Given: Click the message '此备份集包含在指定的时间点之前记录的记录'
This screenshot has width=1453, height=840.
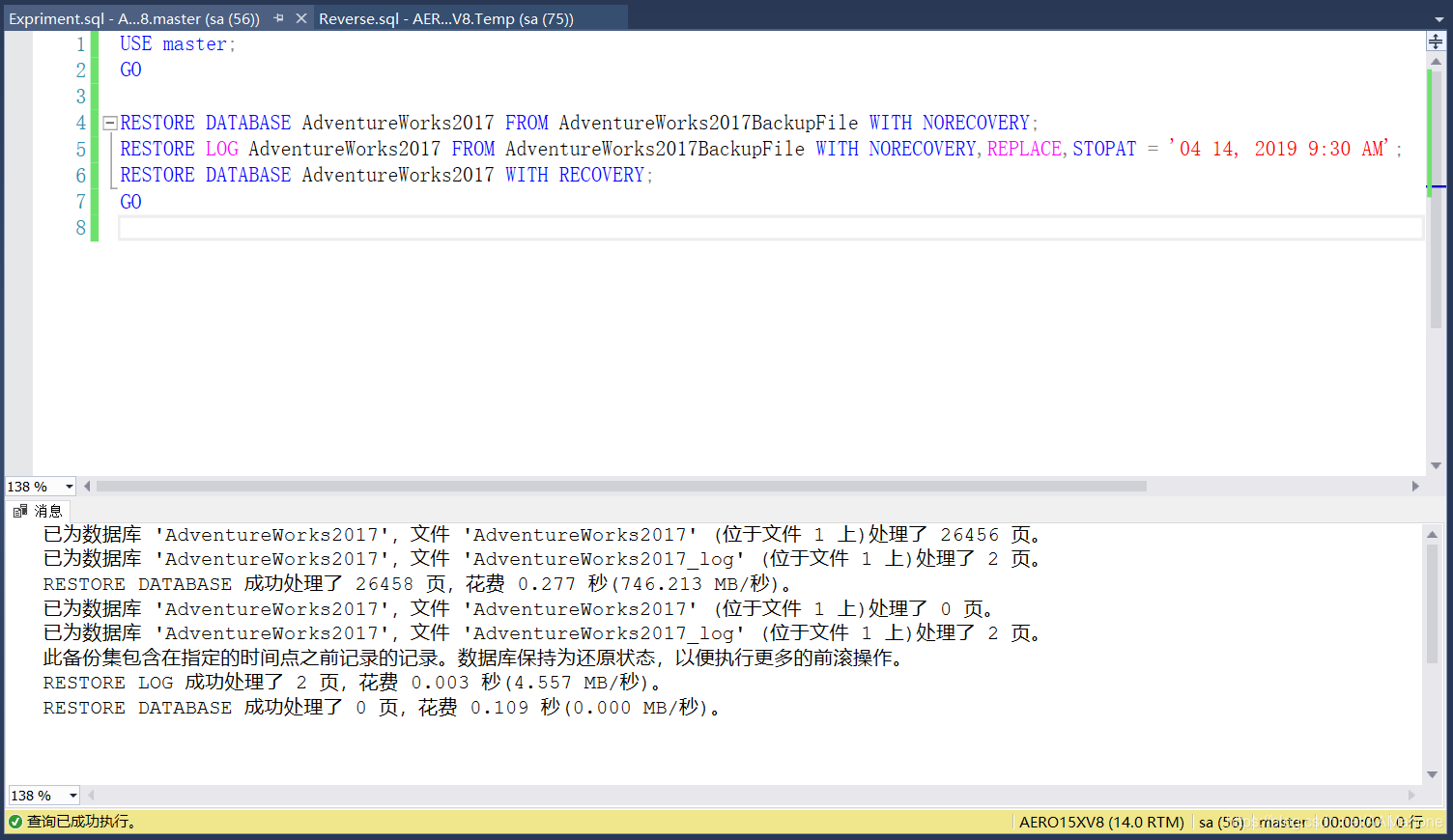Looking at the screenshot, I should click(474, 658).
